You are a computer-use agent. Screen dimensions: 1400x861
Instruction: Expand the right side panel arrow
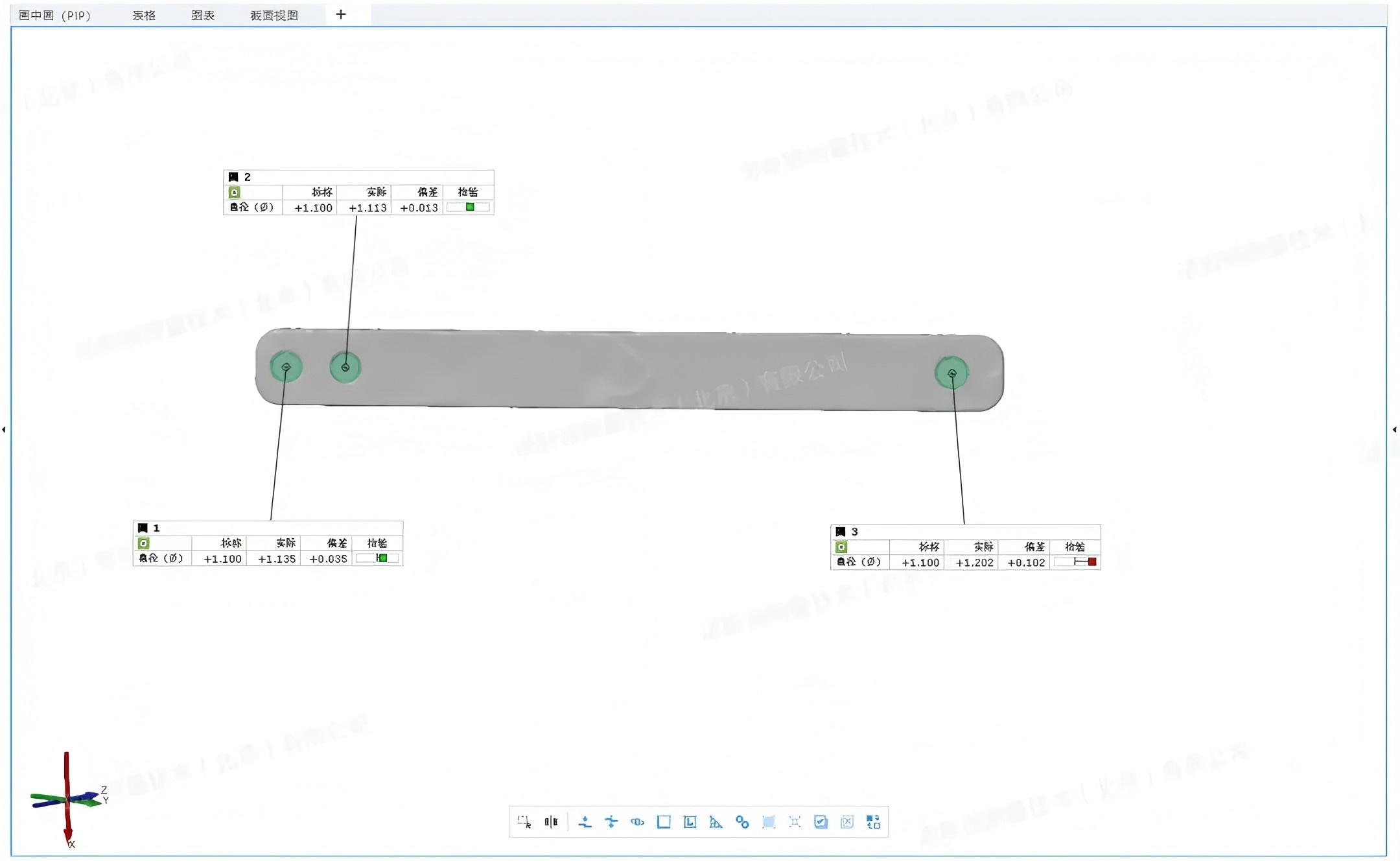coord(1394,429)
